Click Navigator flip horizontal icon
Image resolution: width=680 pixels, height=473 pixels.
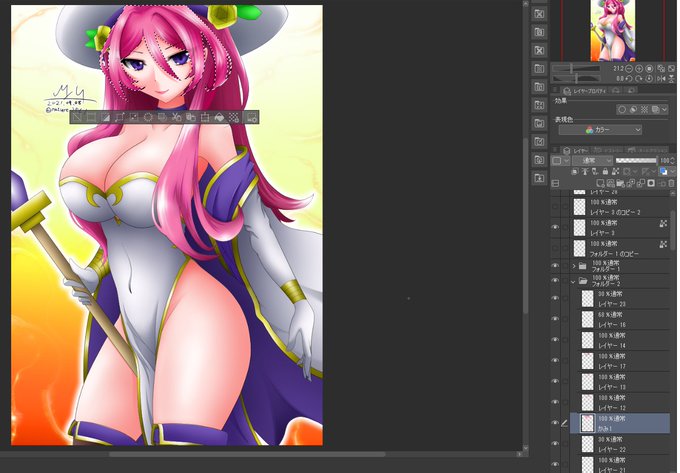click(661, 78)
